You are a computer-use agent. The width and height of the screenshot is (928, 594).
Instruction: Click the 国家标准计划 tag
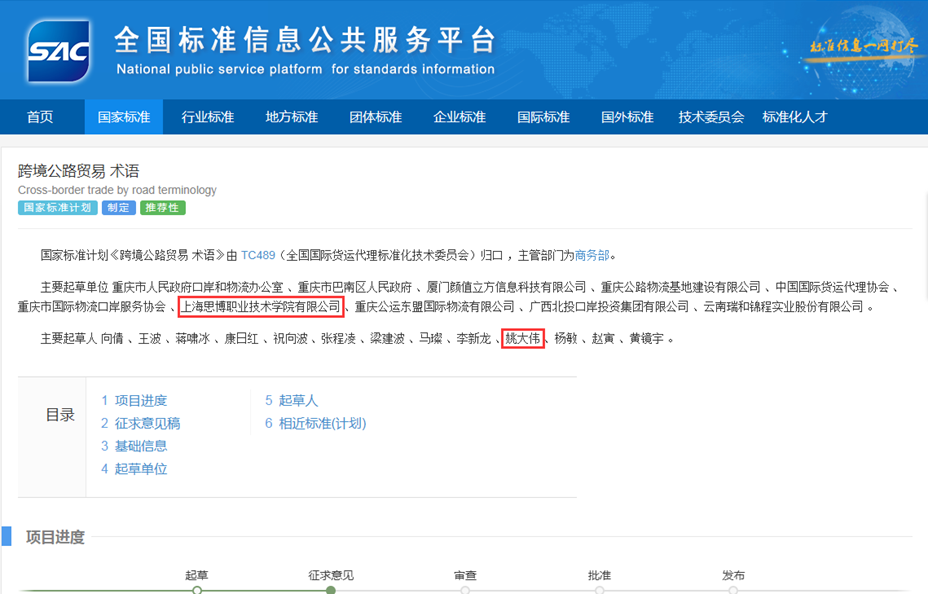point(57,208)
